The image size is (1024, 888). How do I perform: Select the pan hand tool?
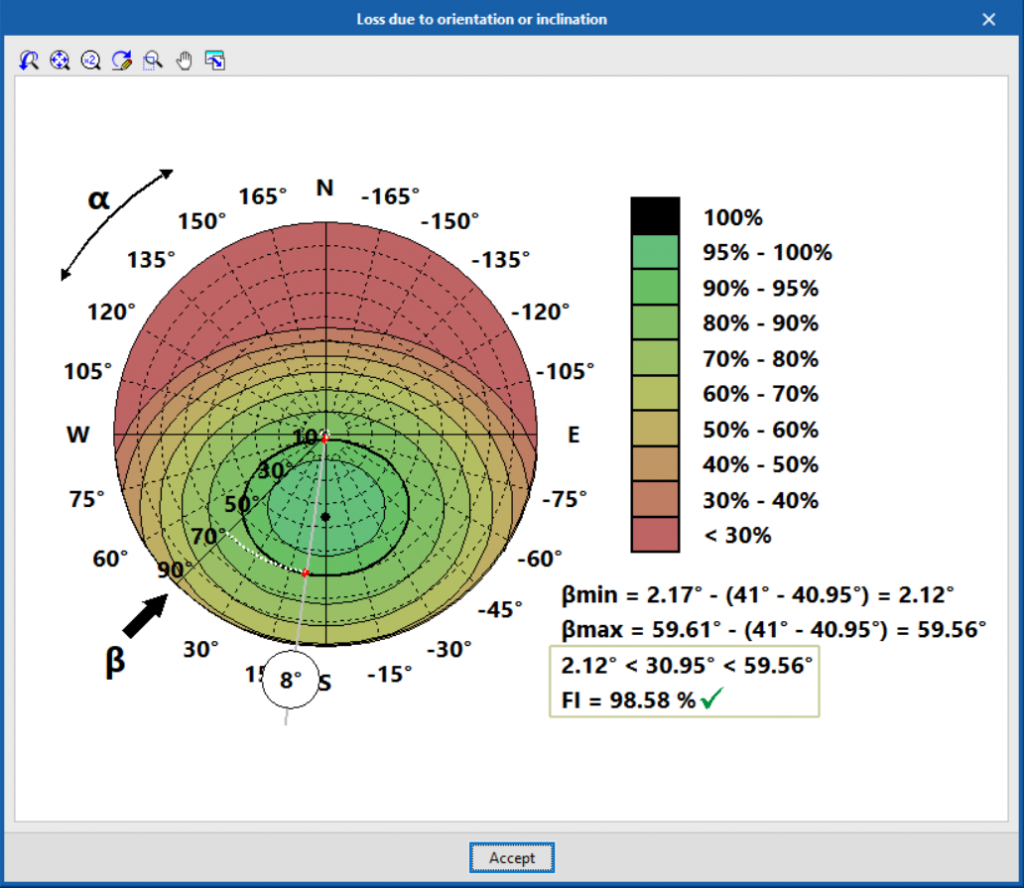[x=184, y=61]
